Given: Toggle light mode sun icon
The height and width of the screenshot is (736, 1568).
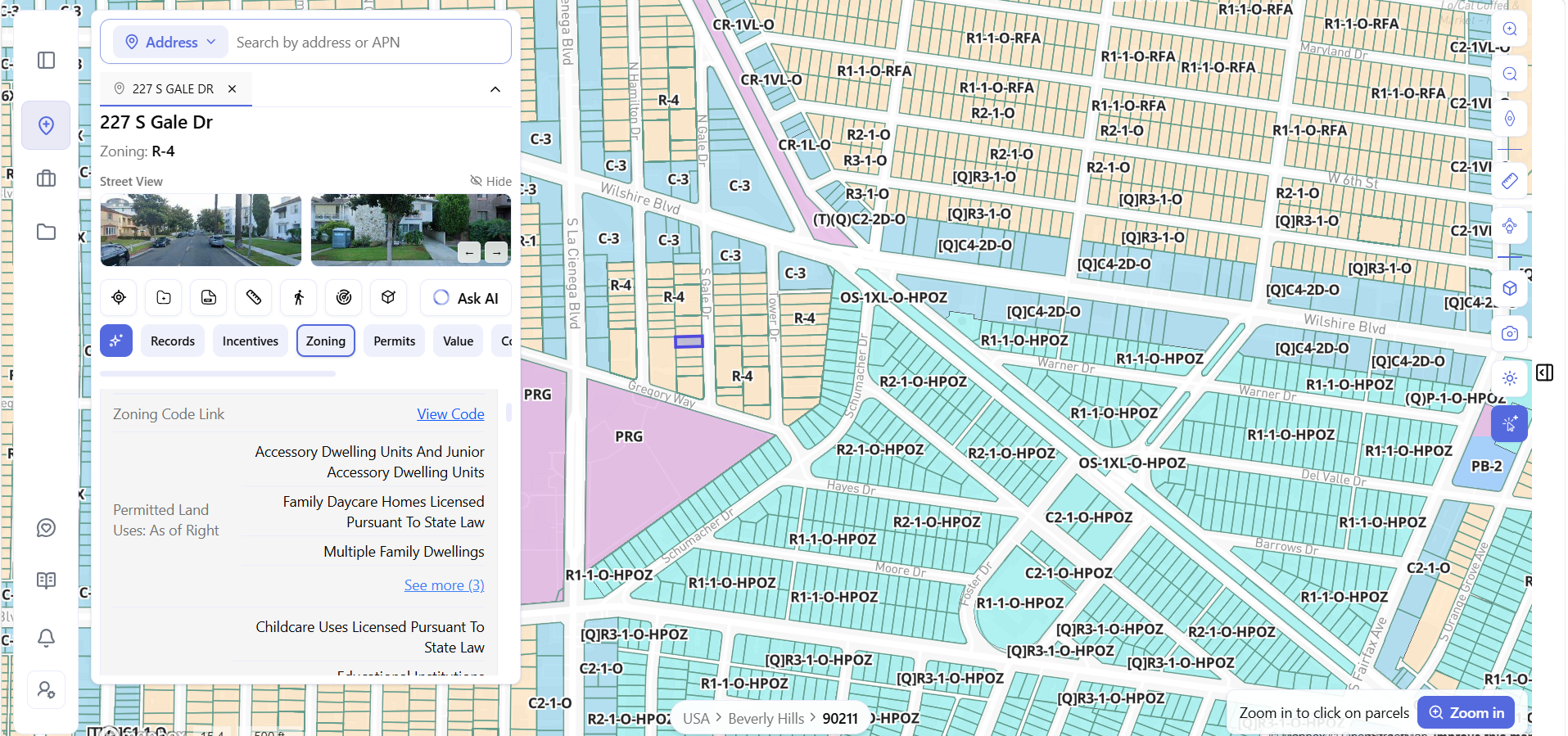Looking at the screenshot, I should [1510, 378].
